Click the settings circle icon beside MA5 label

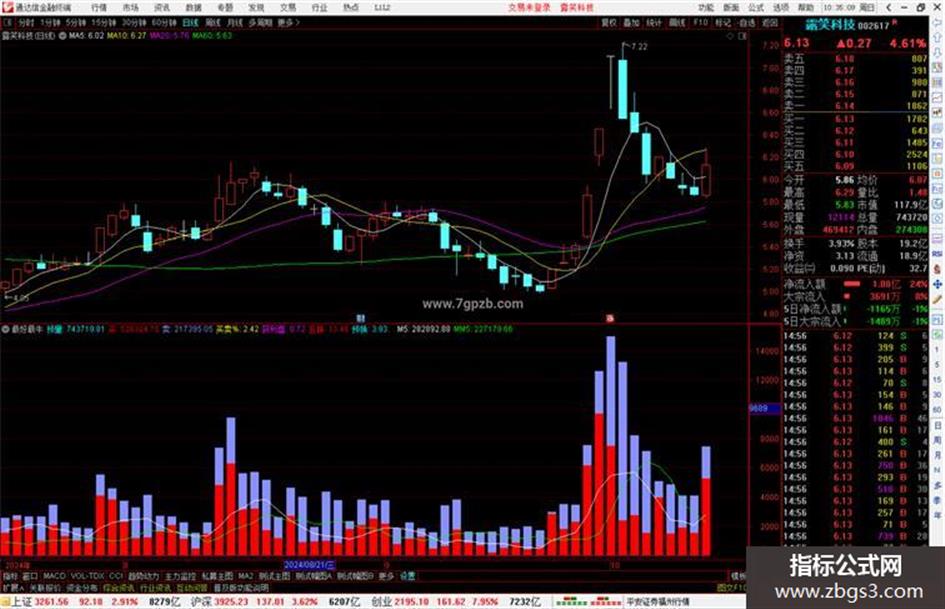tap(62, 36)
